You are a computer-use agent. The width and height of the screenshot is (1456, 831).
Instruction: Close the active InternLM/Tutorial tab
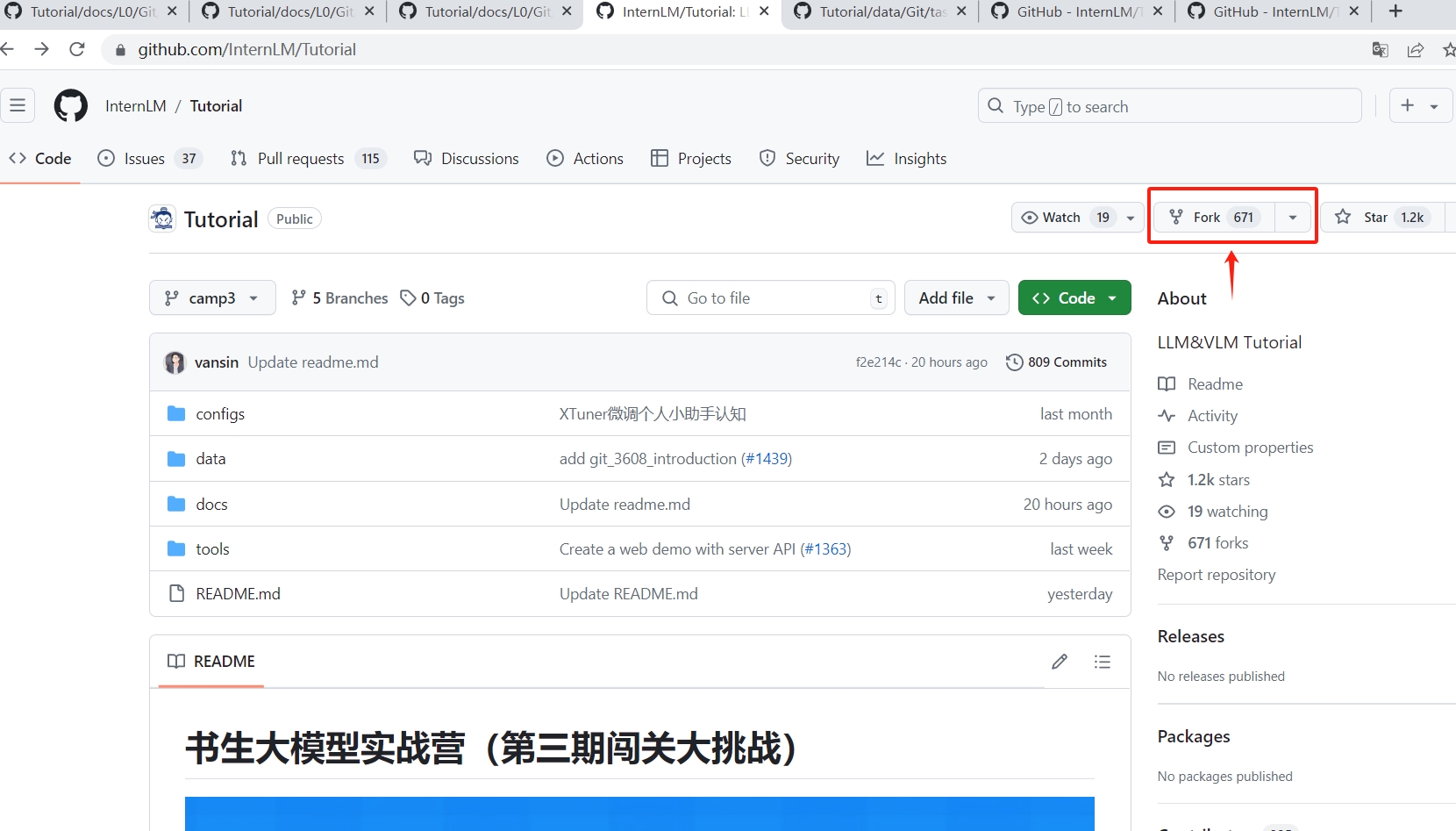764,11
